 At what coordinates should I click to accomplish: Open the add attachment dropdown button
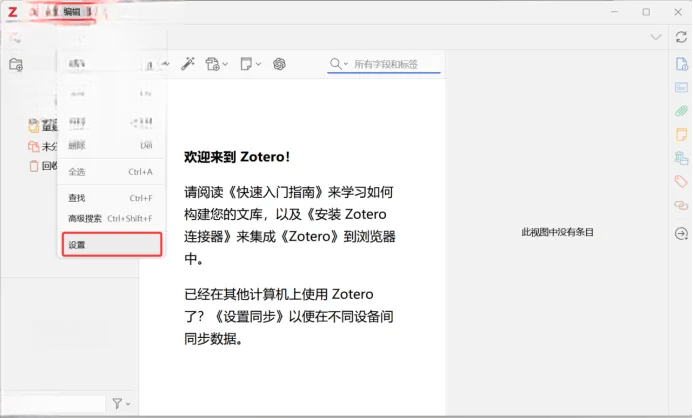click(x=216, y=64)
